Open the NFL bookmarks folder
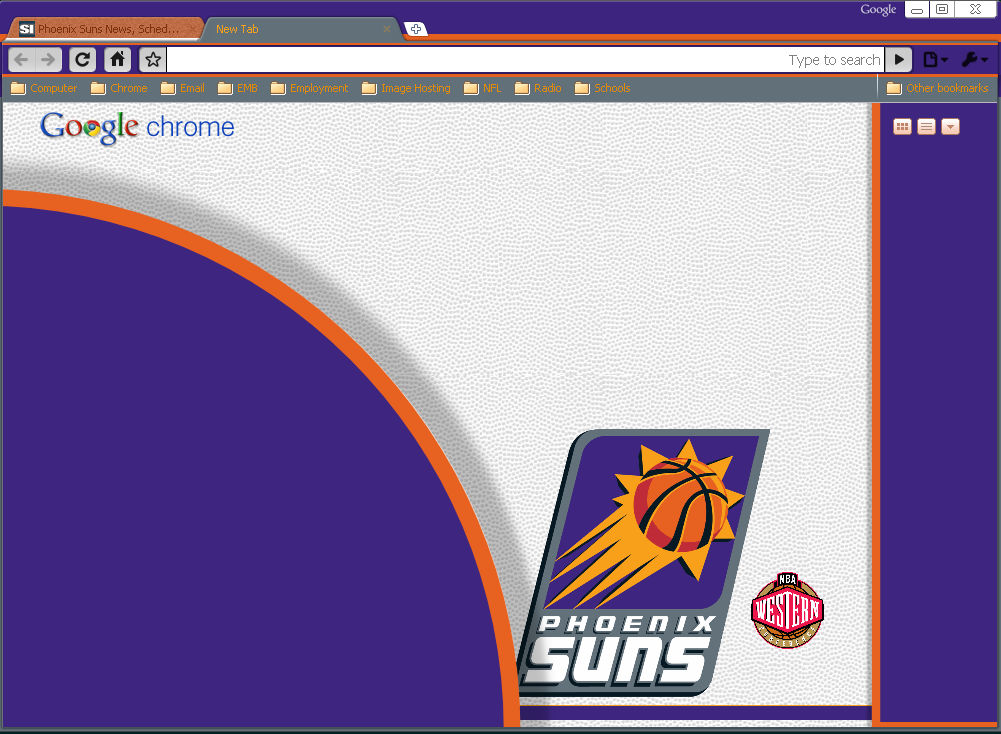 [483, 88]
